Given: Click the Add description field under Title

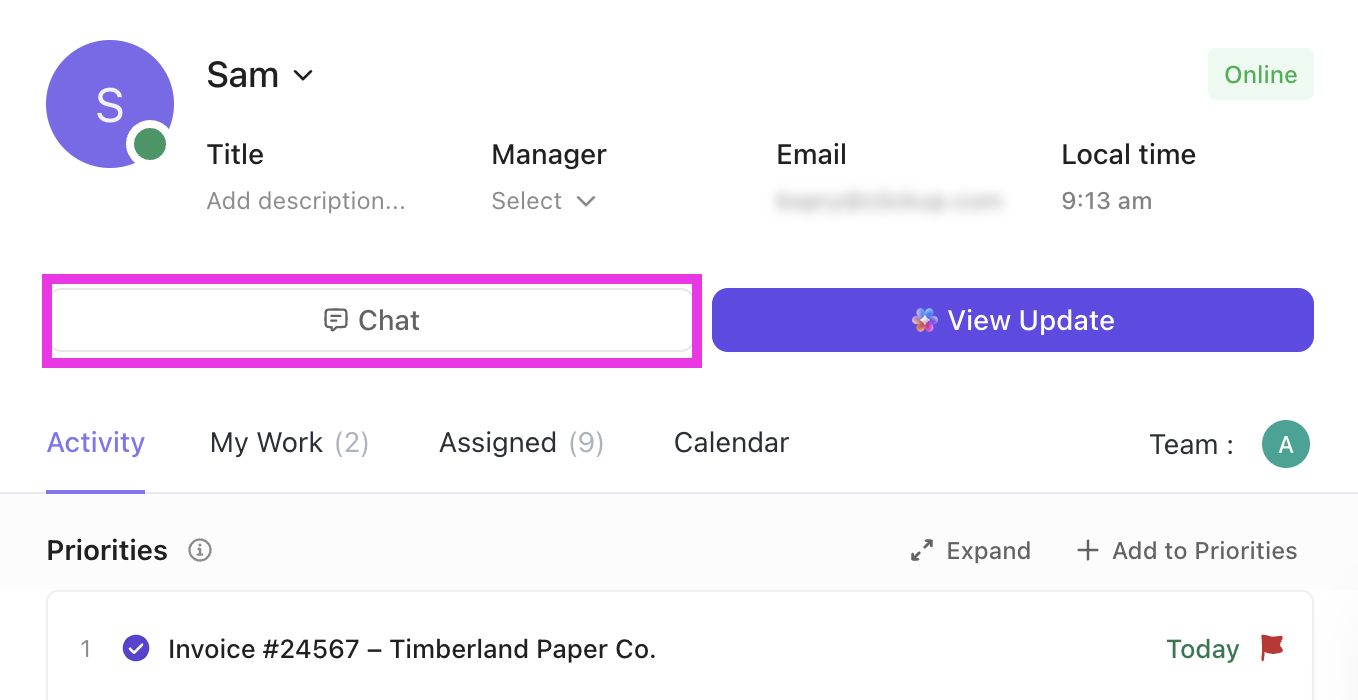Looking at the screenshot, I should 306,201.
